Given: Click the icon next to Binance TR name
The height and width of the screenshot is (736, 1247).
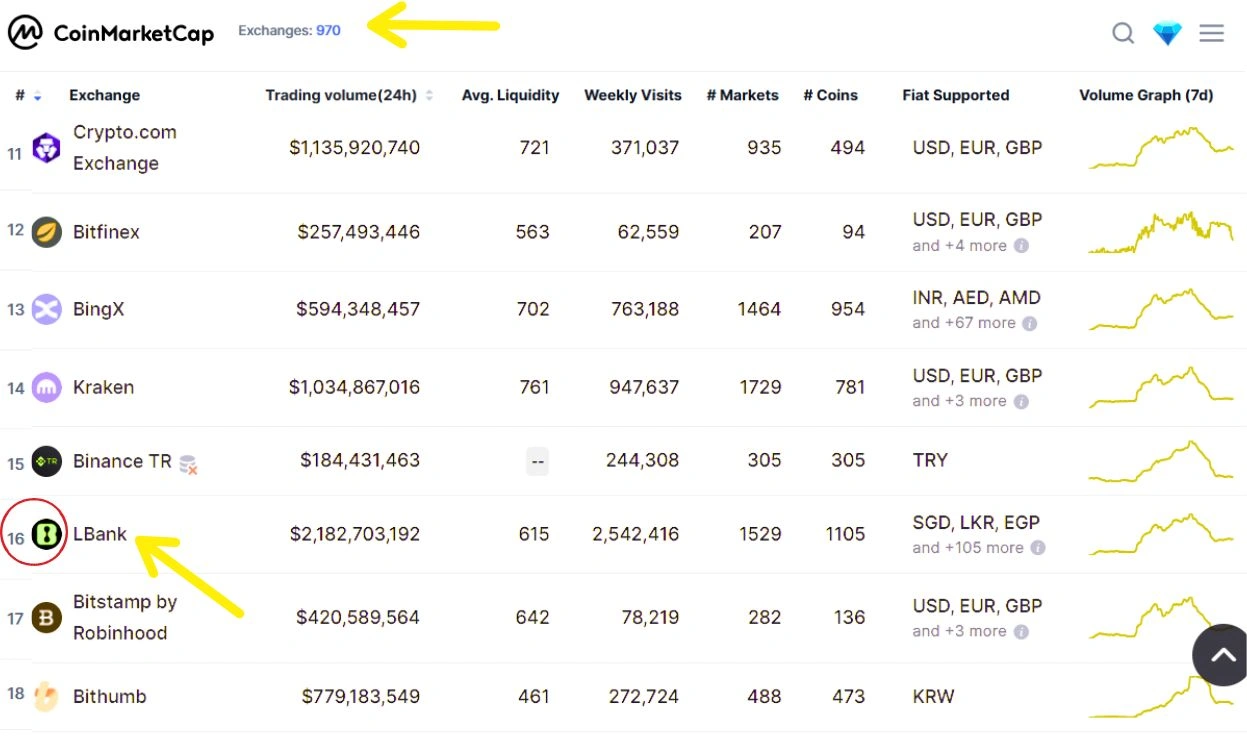Looking at the screenshot, I should pyautogui.click(x=188, y=463).
